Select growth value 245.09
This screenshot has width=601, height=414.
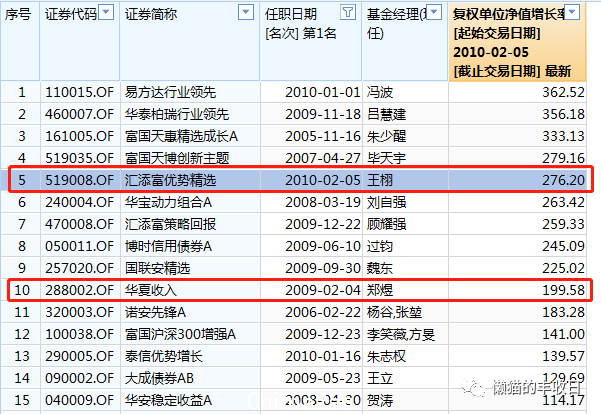tap(563, 246)
